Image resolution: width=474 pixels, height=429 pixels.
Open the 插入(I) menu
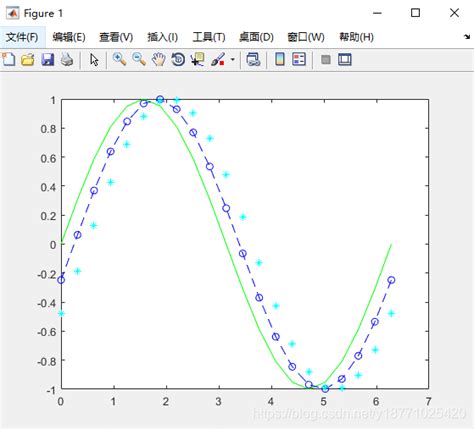[x=163, y=37]
